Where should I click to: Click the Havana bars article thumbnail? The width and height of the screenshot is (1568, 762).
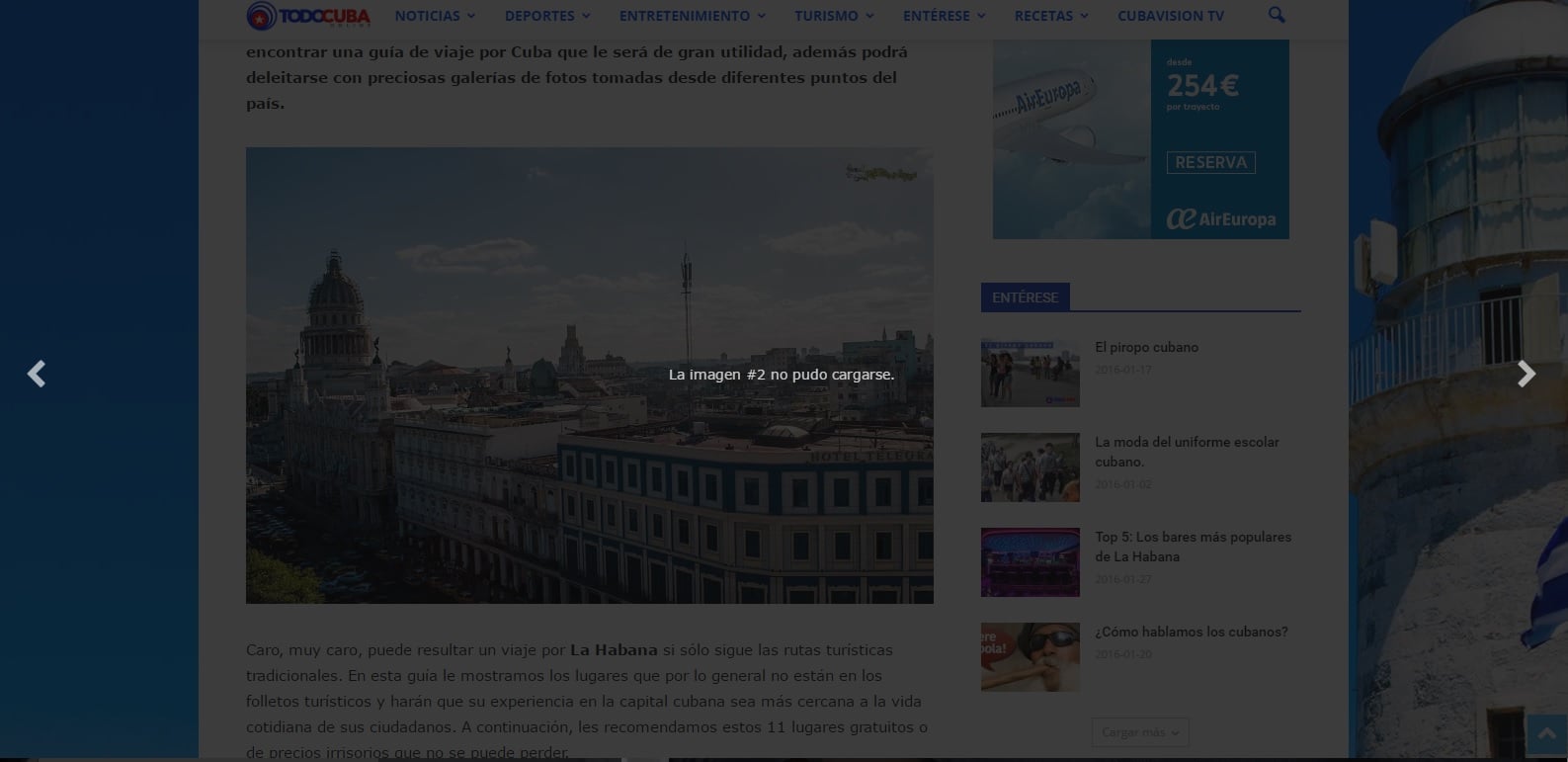(x=1031, y=562)
